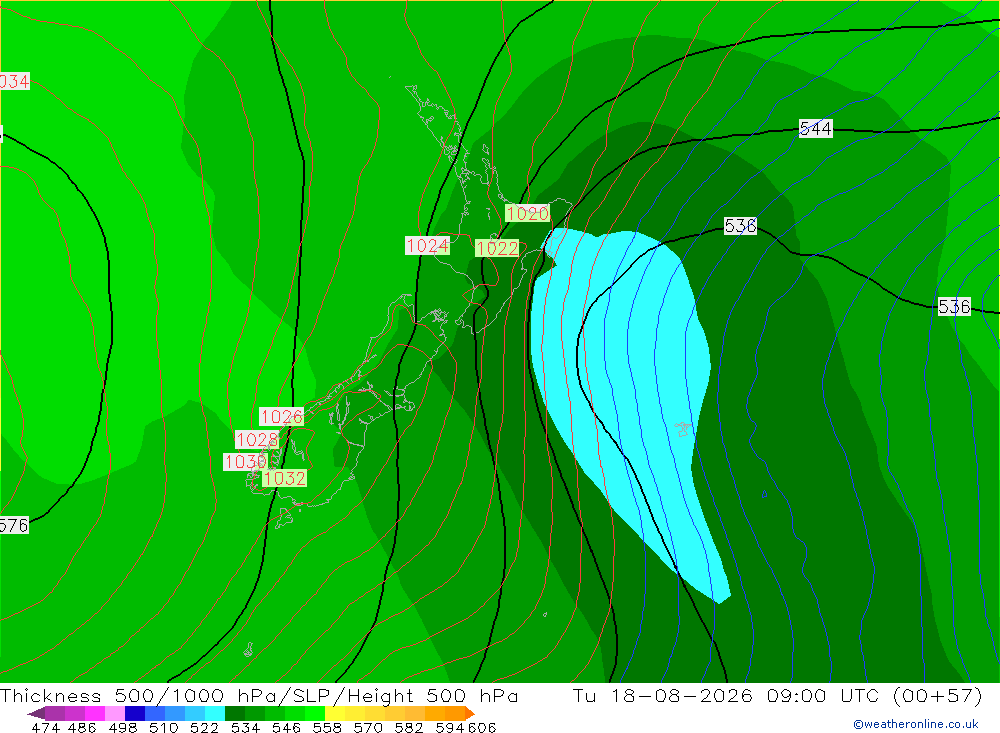Click the 570 legend value
Image resolution: width=1000 pixels, height=733 pixels.
(x=368, y=727)
